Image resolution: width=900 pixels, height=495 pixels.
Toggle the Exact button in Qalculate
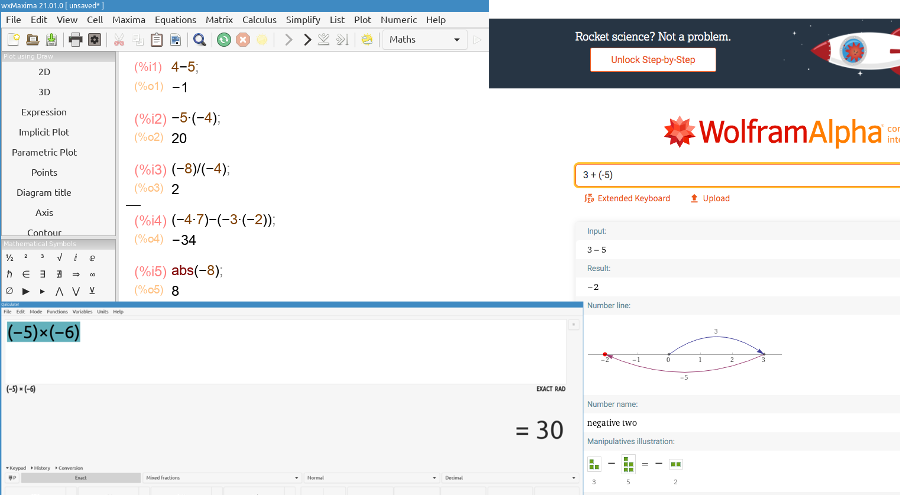click(80, 478)
